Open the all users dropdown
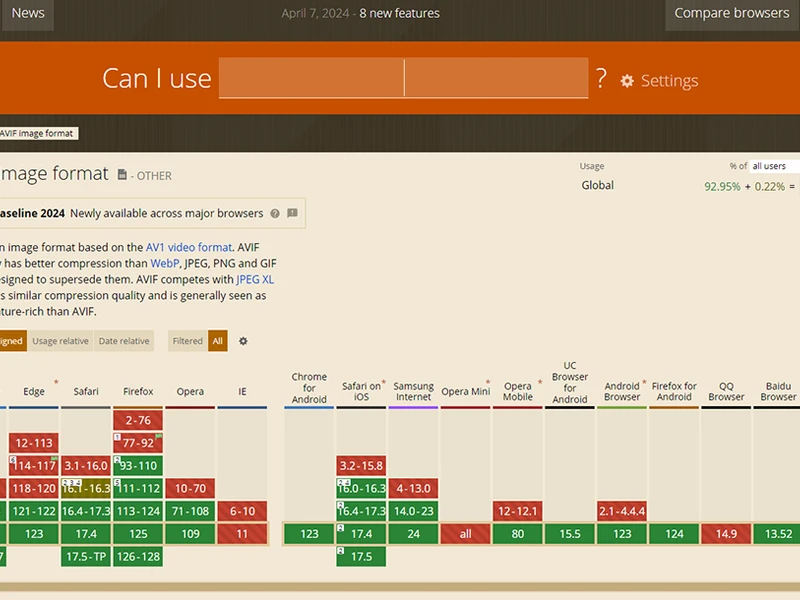Screen dimensions: 800x600 click(774, 166)
